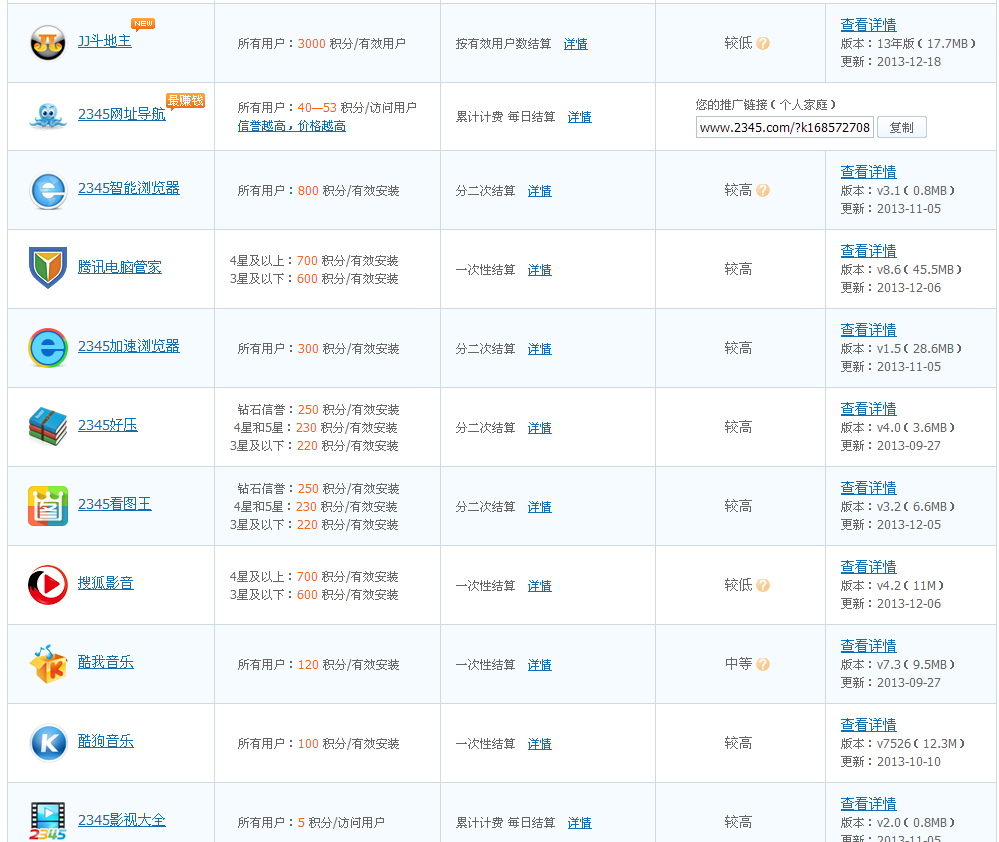This screenshot has width=999, height=842.
Task: Click 查看详情 for 2345影视大全
Action: (x=868, y=804)
